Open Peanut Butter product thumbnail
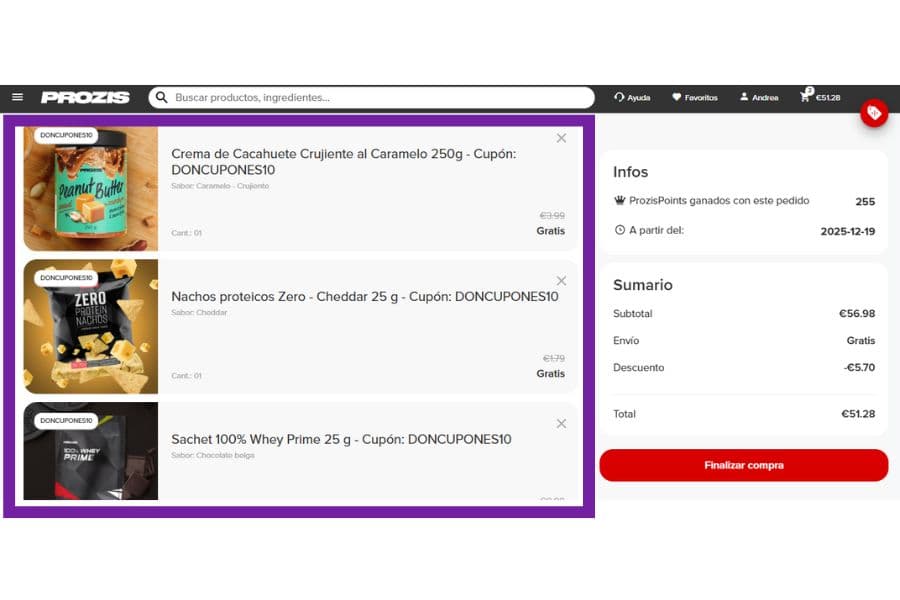Screen dimensions: 900x600 pos(91,189)
